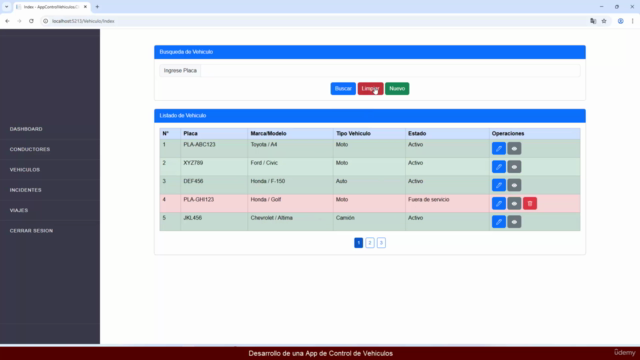Bookmark this page with star icon

click(x=604, y=21)
